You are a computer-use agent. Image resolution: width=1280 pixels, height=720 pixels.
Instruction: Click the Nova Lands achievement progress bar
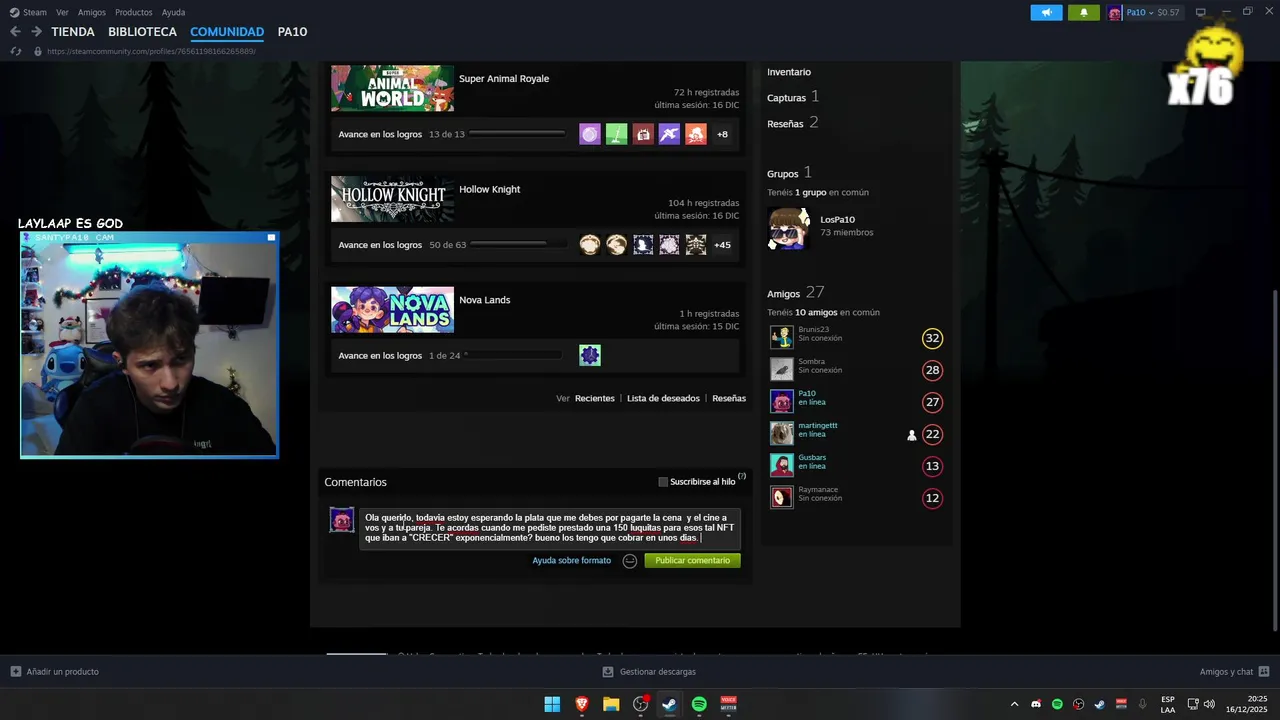point(514,355)
